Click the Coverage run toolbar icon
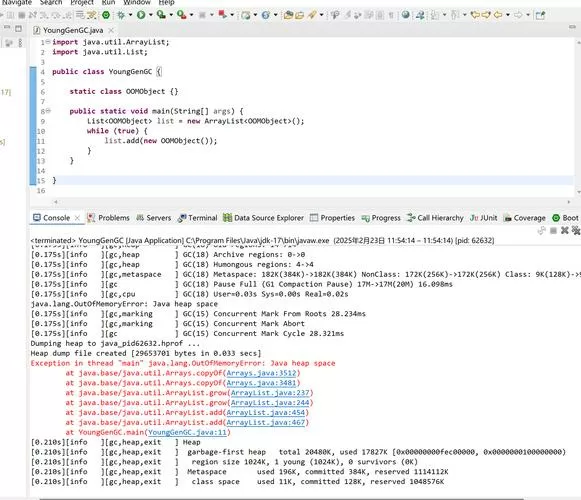The width and height of the screenshot is (581, 500). tap(161, 15)
